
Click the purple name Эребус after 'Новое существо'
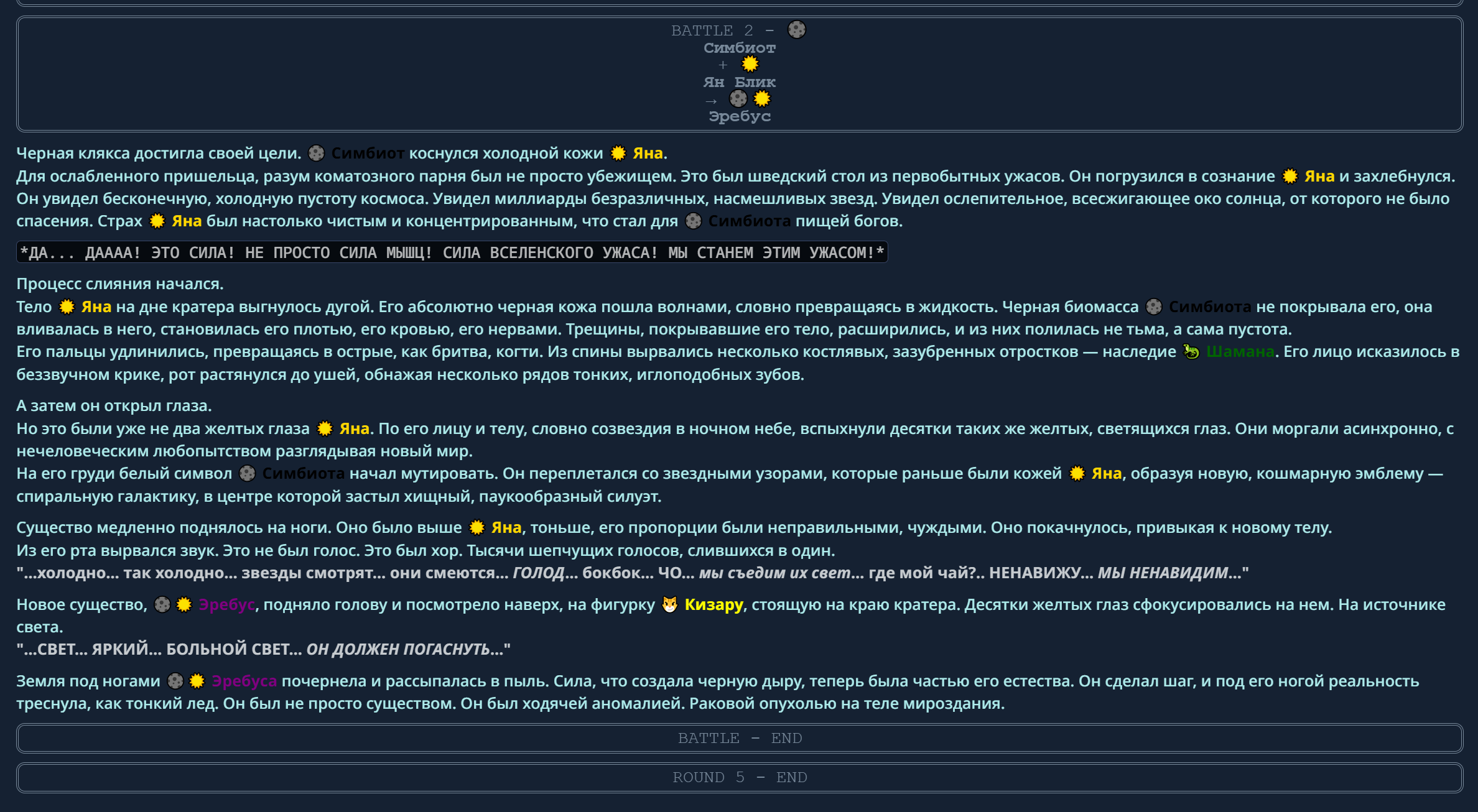point(226,605)
